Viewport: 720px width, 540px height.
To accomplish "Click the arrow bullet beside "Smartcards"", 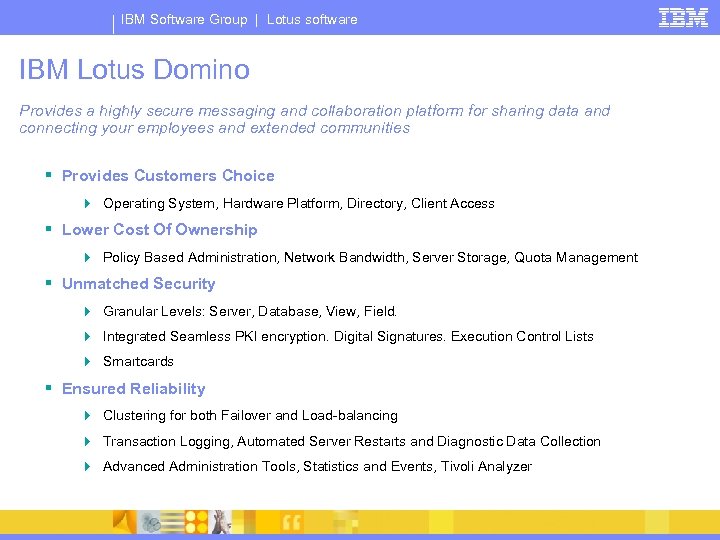I will [x=87, y=361].
